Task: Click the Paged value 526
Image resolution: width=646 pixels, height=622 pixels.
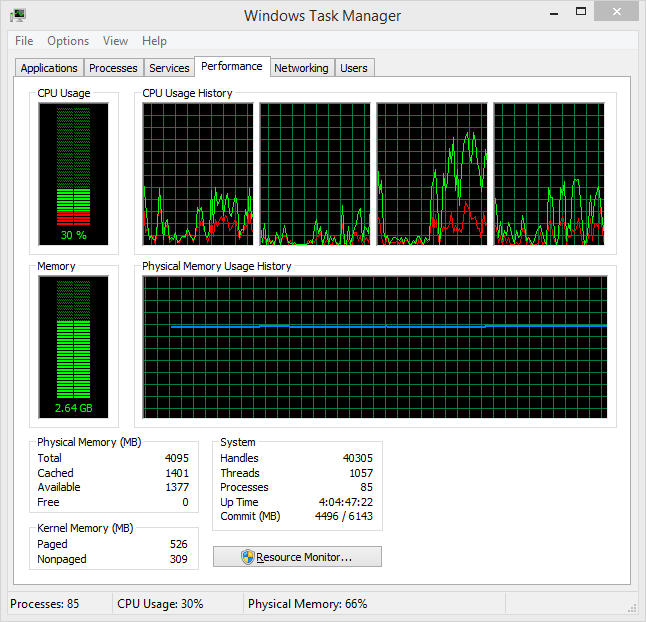Action: click(x=179, y=544)
